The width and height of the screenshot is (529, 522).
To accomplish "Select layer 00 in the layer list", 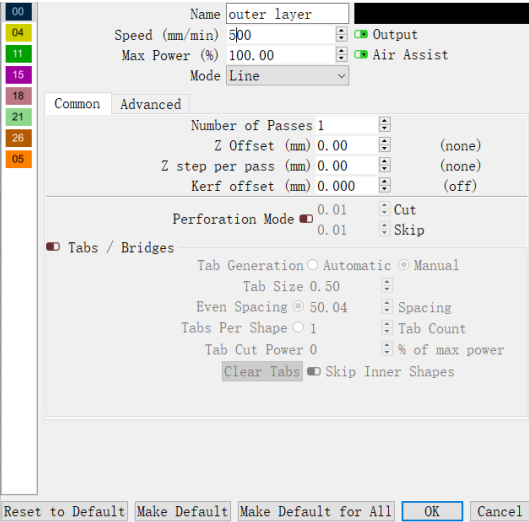I will [19, 12].
